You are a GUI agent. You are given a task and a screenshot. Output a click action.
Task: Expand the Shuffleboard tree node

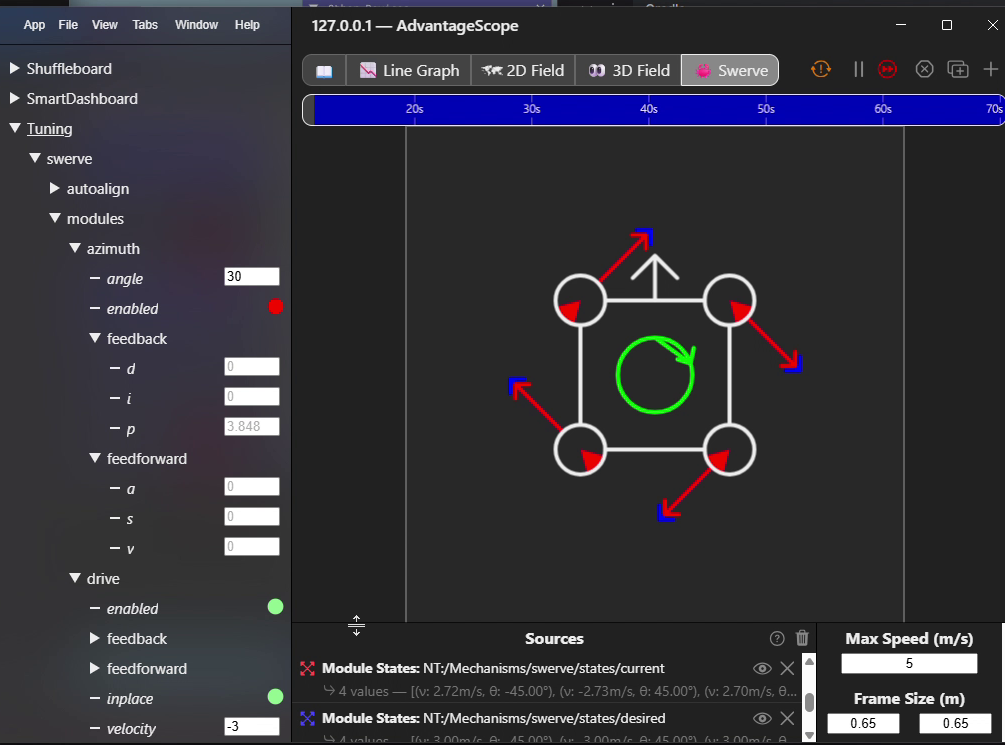point(15,68)
